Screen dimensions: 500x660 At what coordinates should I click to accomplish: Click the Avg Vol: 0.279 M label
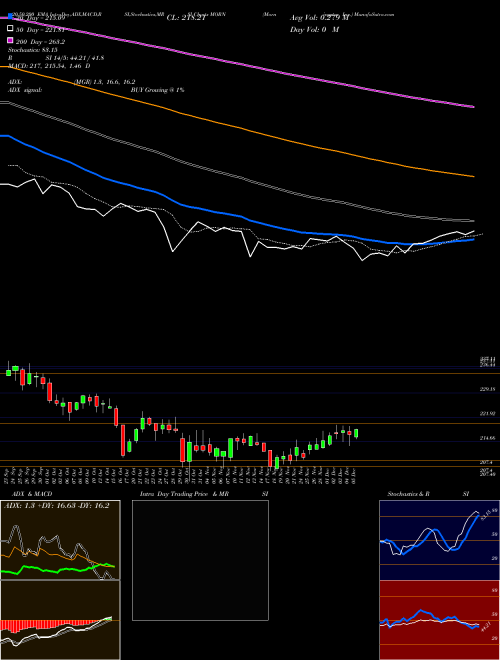(x=319, y=18)
